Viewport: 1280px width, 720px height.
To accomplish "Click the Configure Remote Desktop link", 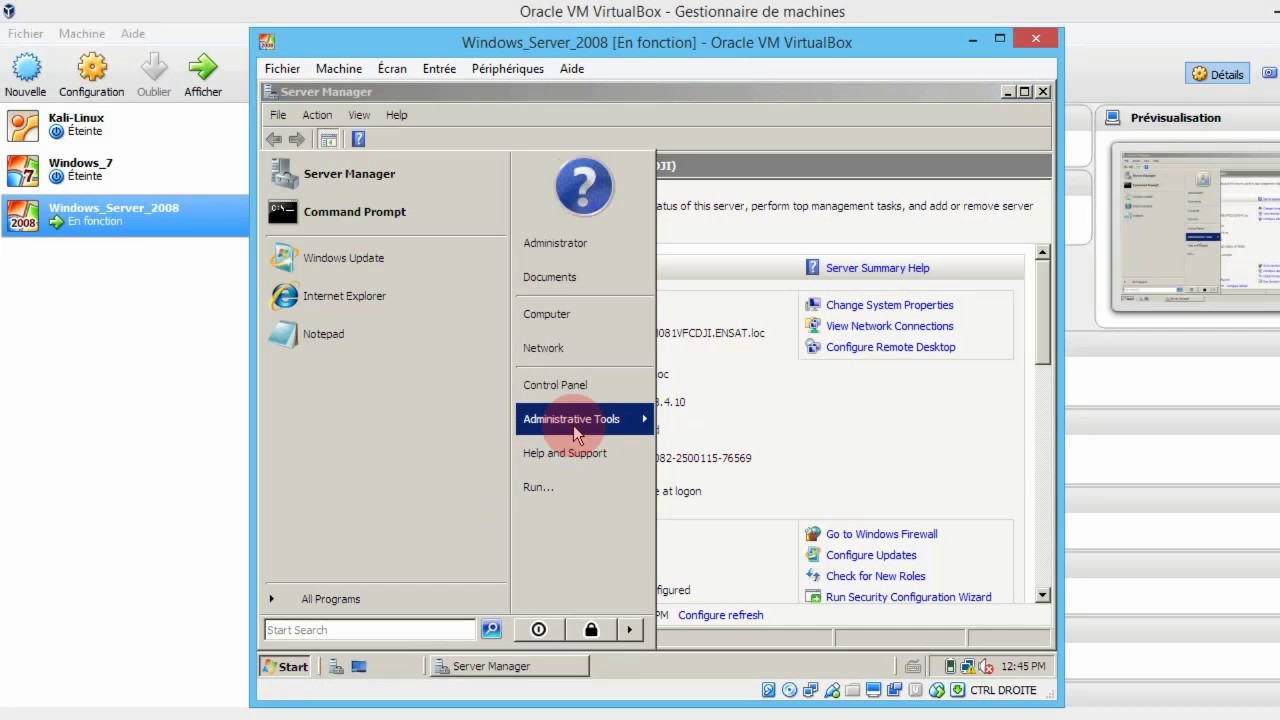I will tap(891, 347).
